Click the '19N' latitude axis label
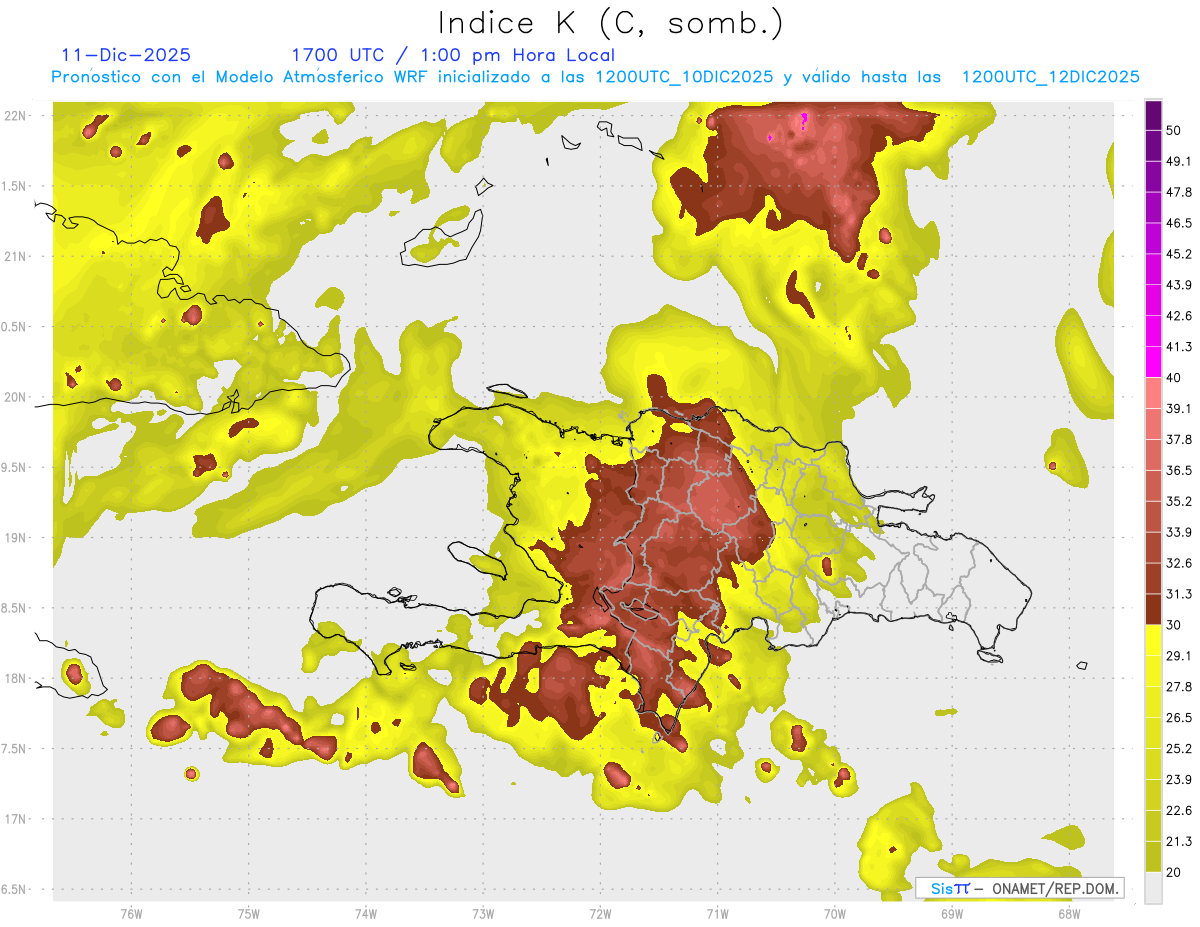Viewport: 1200px width, 927px height. pos(17,538)
